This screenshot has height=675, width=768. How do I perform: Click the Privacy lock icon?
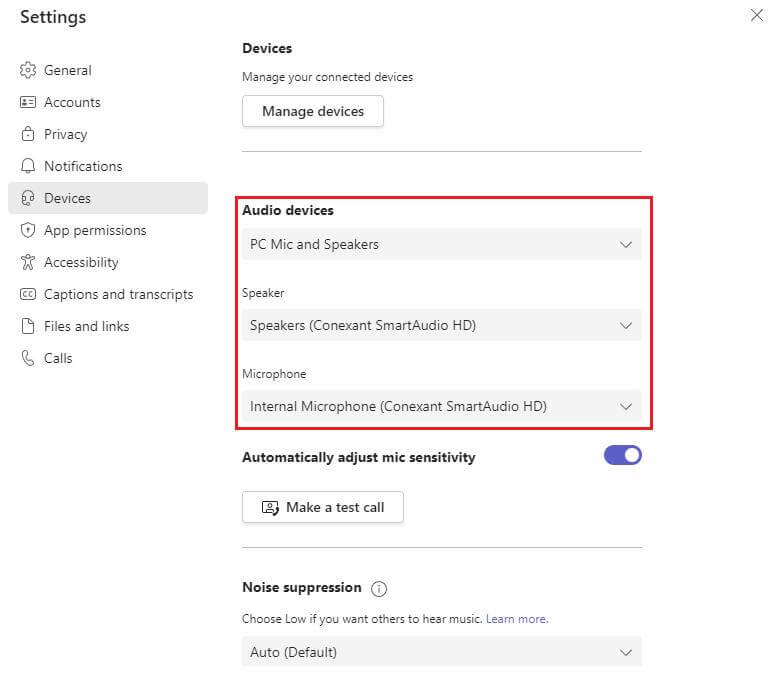point(28,134)
